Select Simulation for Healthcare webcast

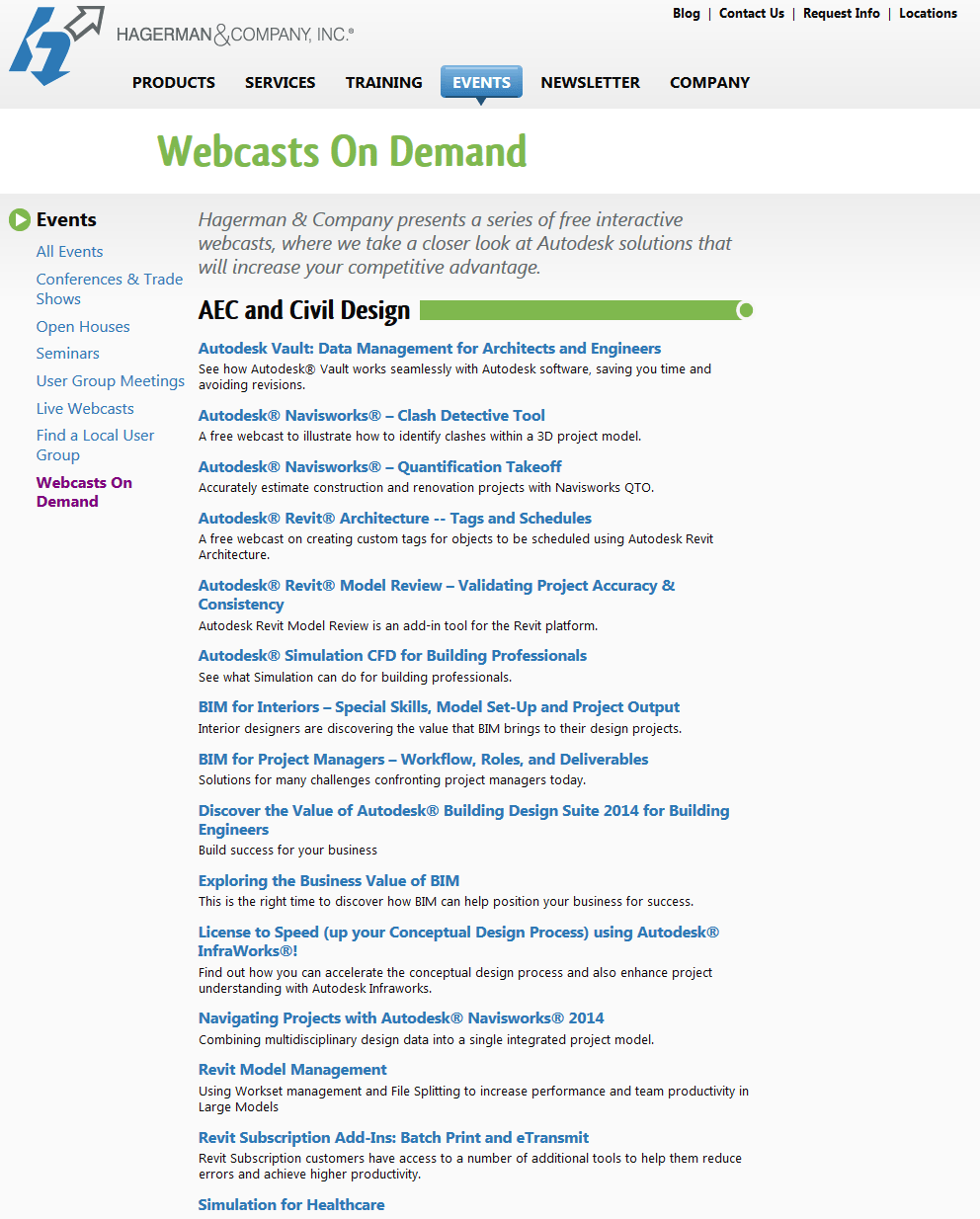[x=290, y=1204]
